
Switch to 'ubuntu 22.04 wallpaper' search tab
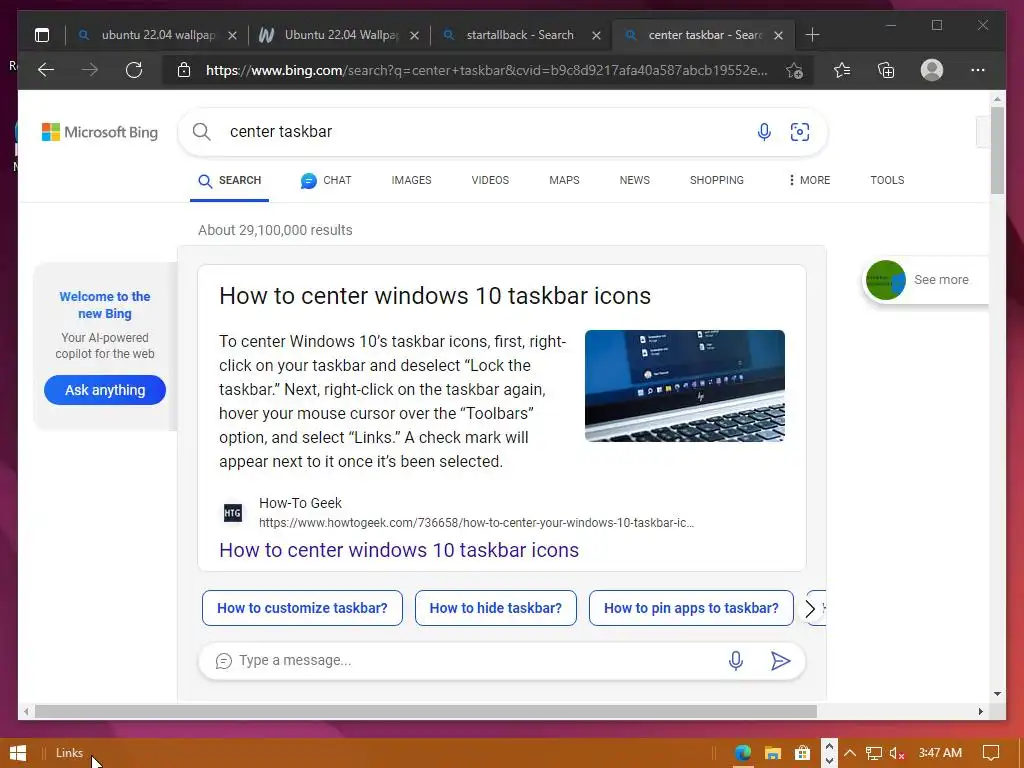coord(158,35)
